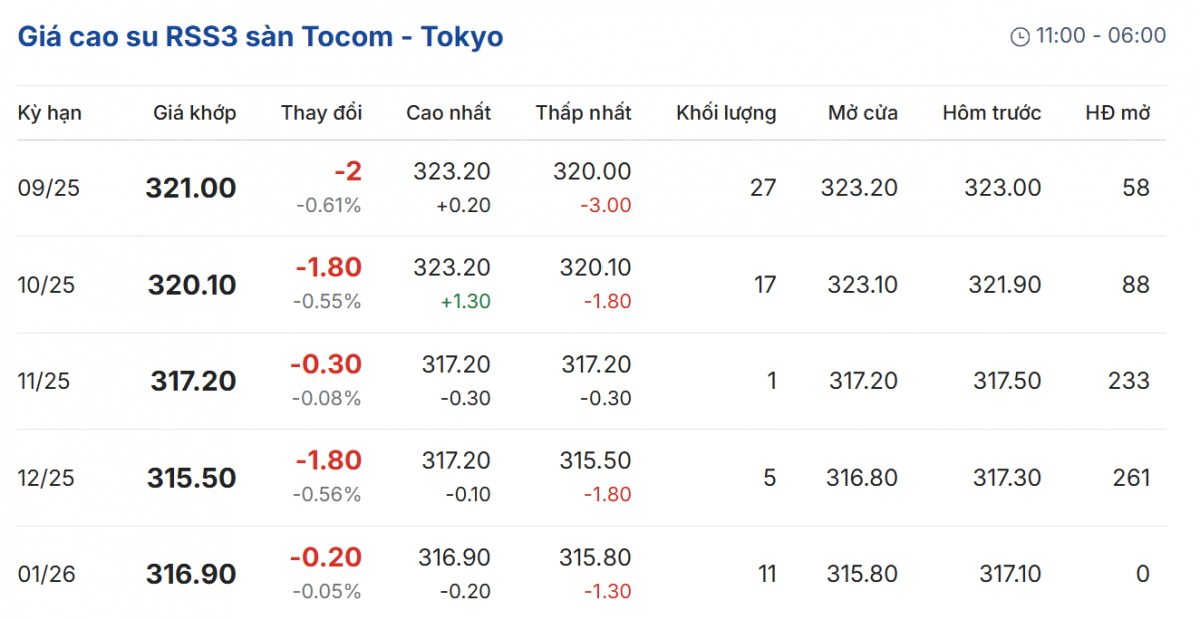Image resolution: width=1200 pixels, height=620 pixels.
Task: Select the 10/25 contract row
Action: pos(44,285)
